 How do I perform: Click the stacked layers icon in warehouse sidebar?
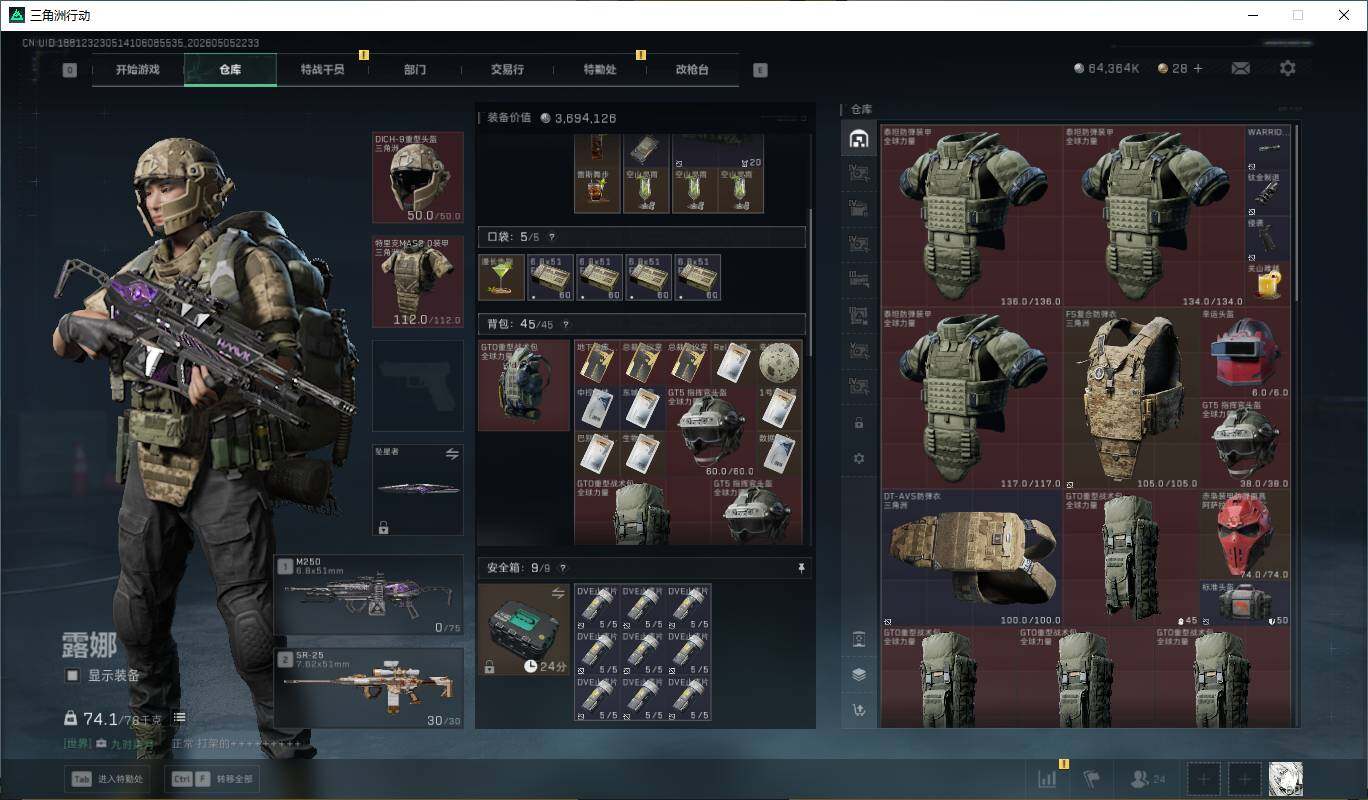pyautogui.click(x=858, y=674)
